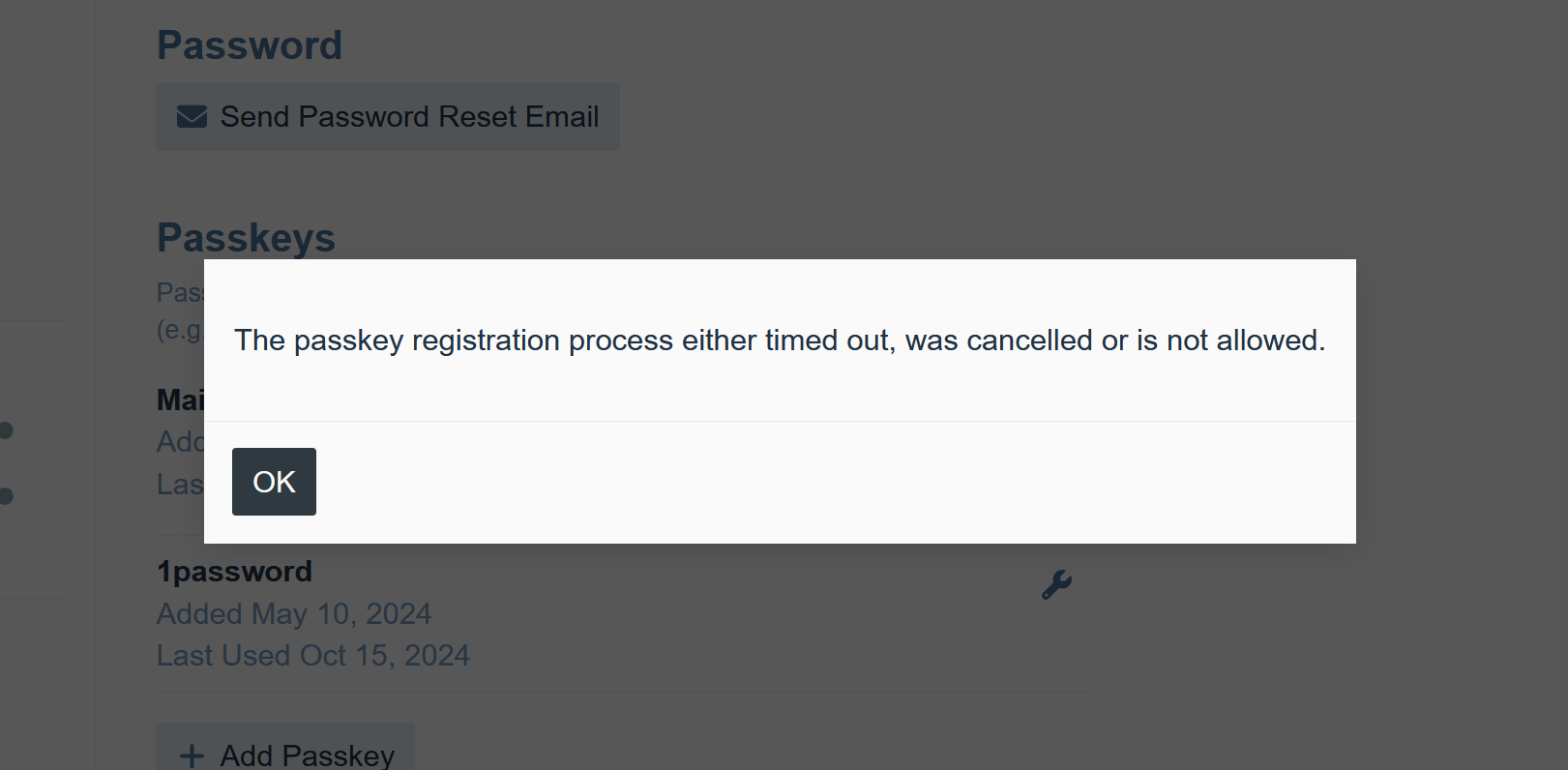Click the Password section heading

click(250, 45)
